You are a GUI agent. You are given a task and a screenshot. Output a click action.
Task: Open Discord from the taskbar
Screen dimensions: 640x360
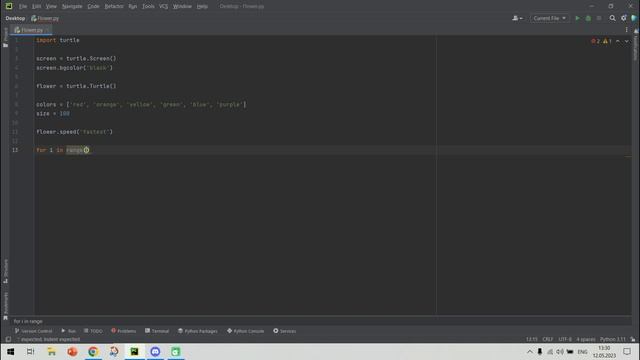155,351
